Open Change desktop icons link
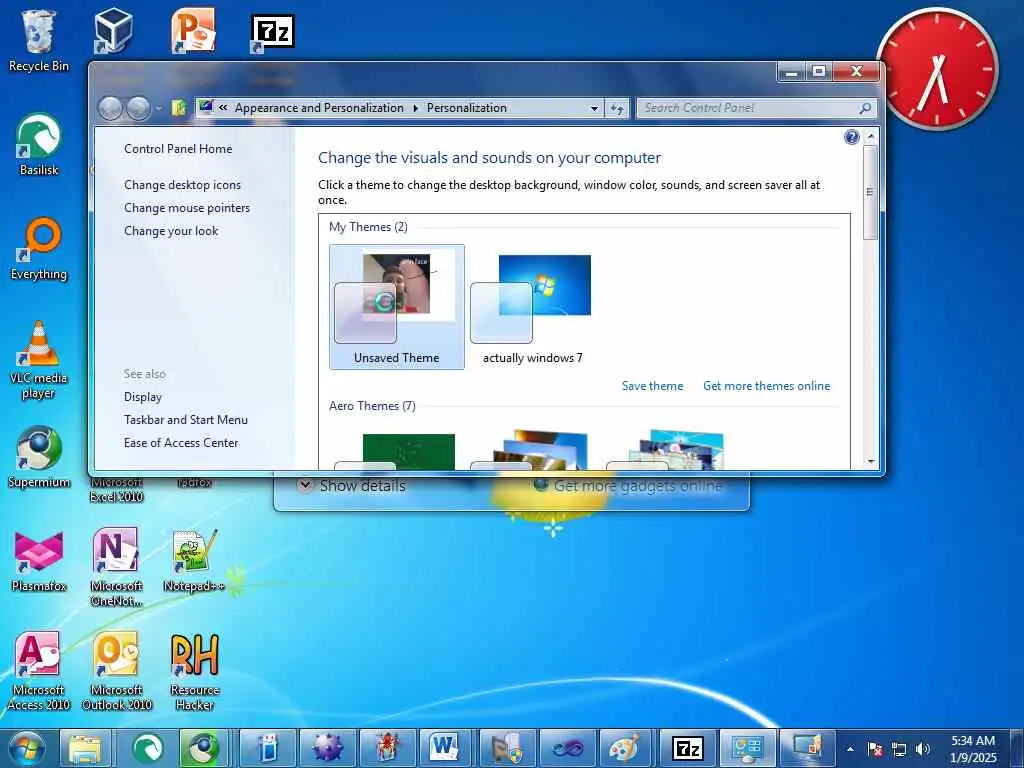The height and width of the screenshot is (768, 1024). click(182, 185)
